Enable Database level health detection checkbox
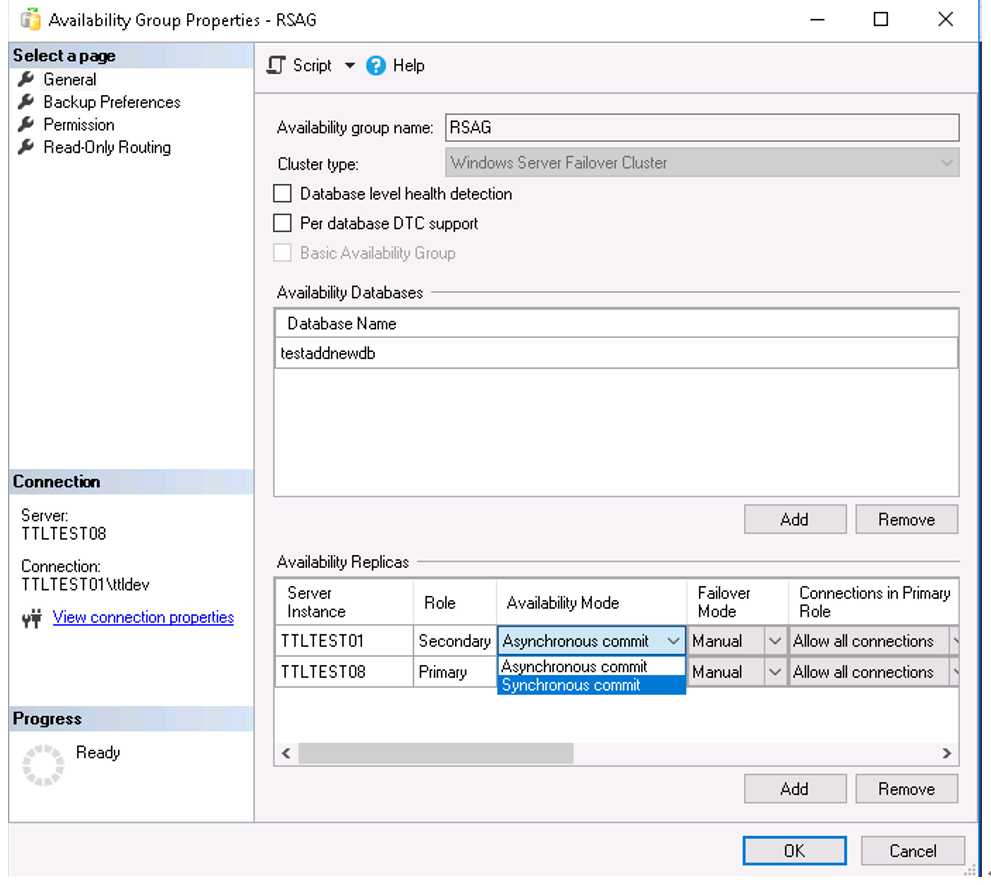The image size is (991, 885). click(282, 193)
